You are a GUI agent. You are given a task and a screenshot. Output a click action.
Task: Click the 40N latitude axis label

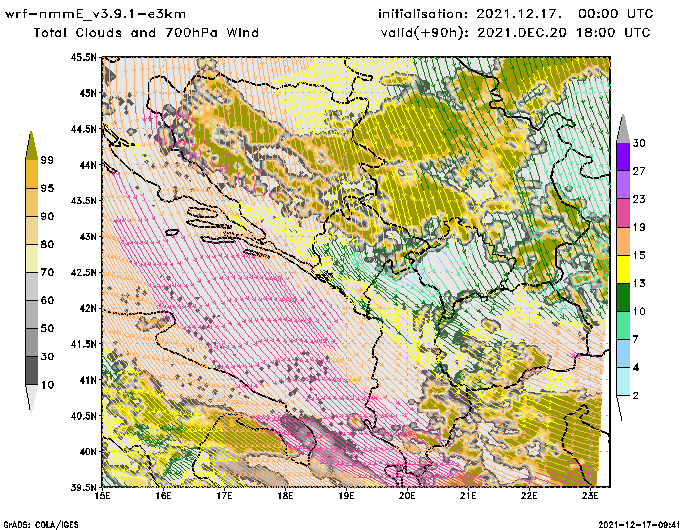point(88,451)
